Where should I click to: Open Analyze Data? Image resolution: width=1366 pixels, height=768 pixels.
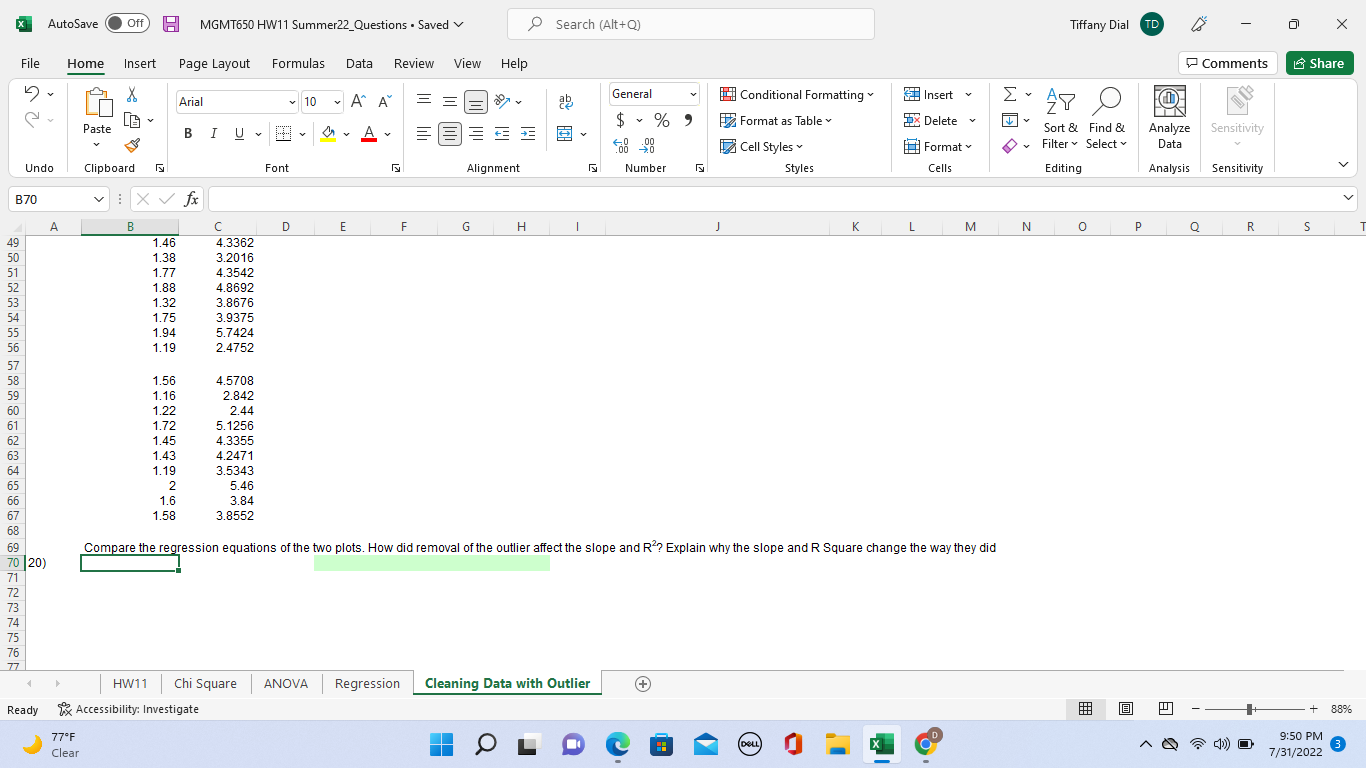point(1169,116)
